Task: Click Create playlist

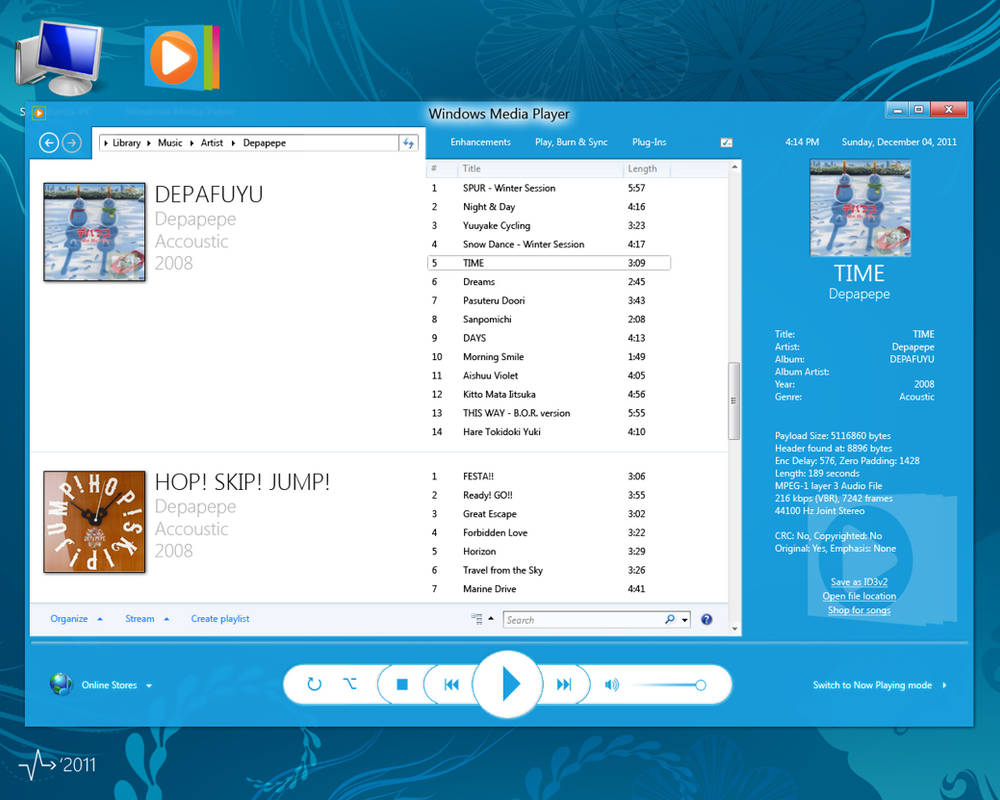Action: click(x=220, y=618)
